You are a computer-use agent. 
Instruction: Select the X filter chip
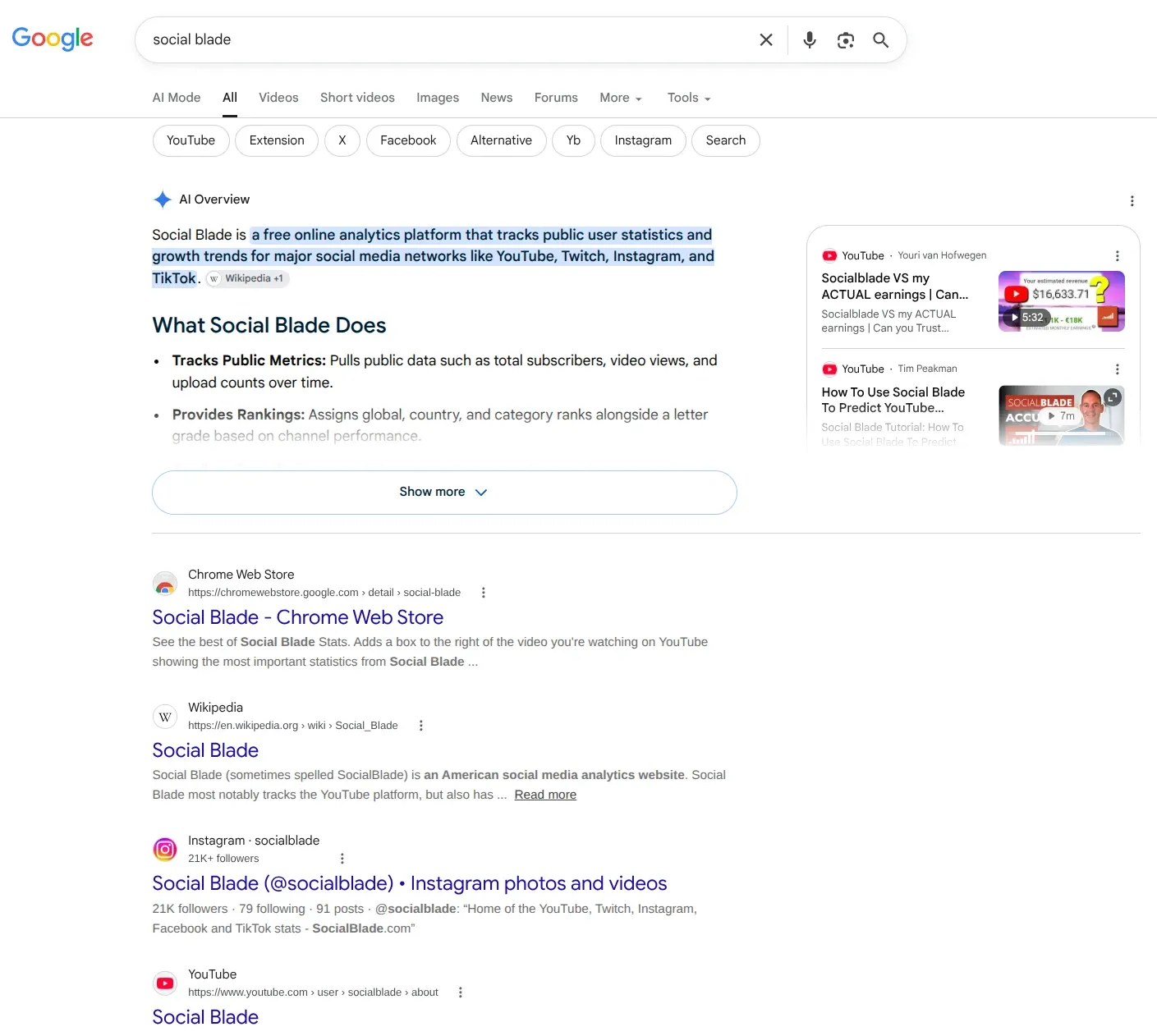tap(342, 140)
